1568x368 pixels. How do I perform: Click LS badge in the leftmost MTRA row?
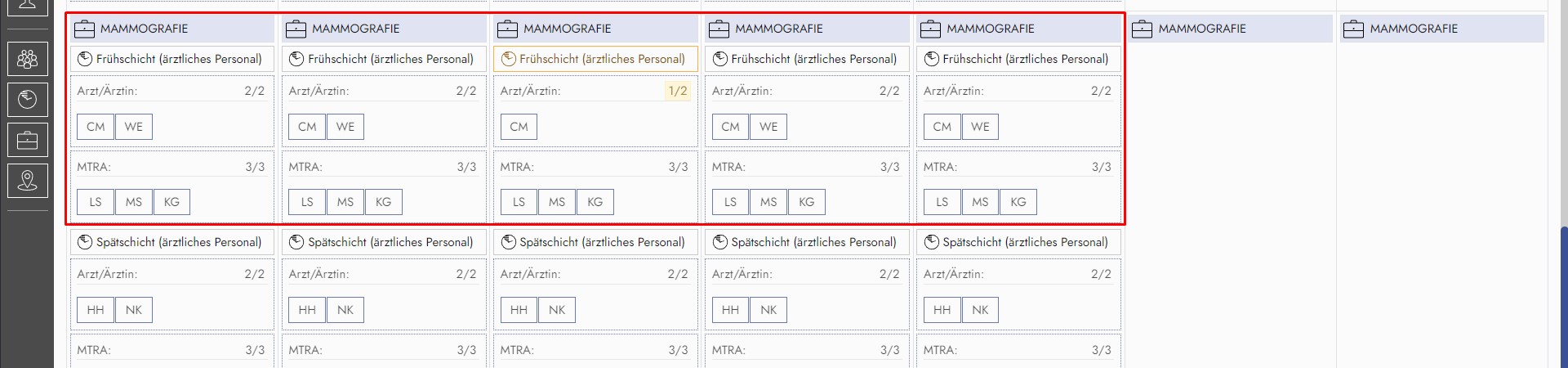tap(96, 202)
